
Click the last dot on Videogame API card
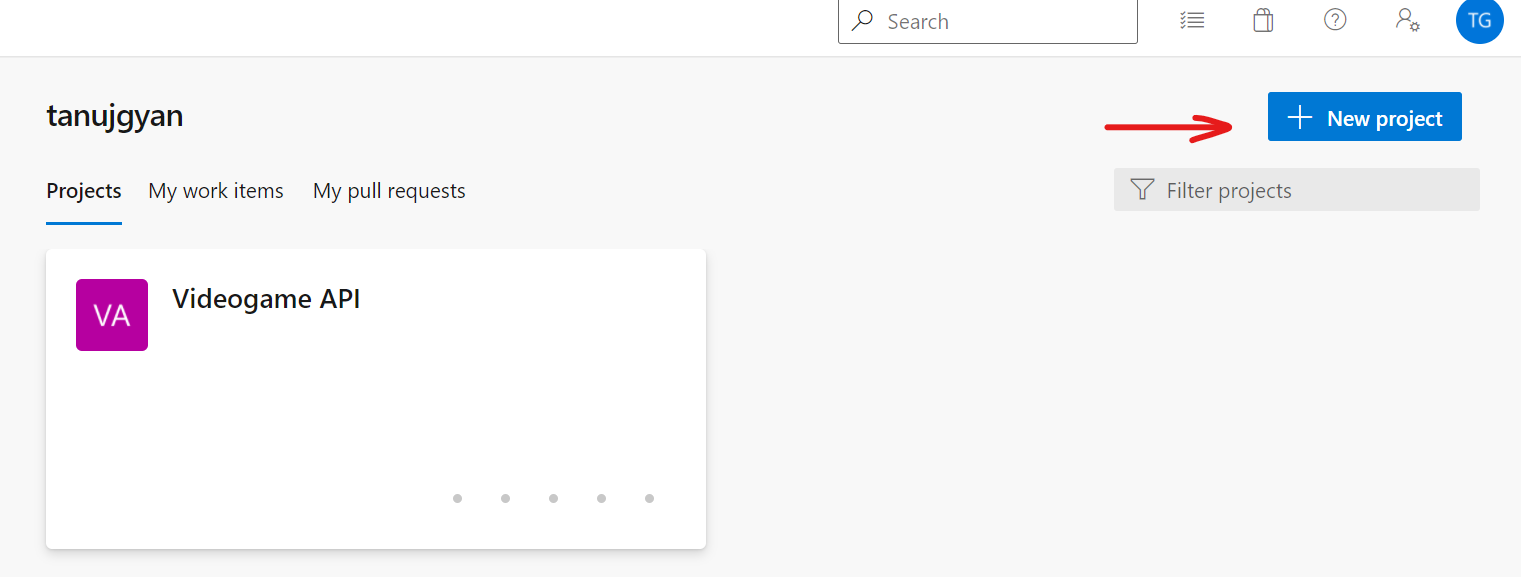(x=649, y=498)
